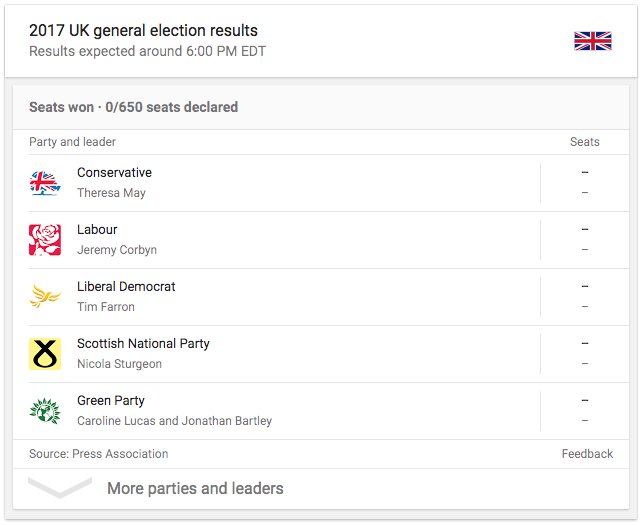Click Source: Press Association text
Image resolution: width=643 pixels, height=525 pixels.
[98, 454]
